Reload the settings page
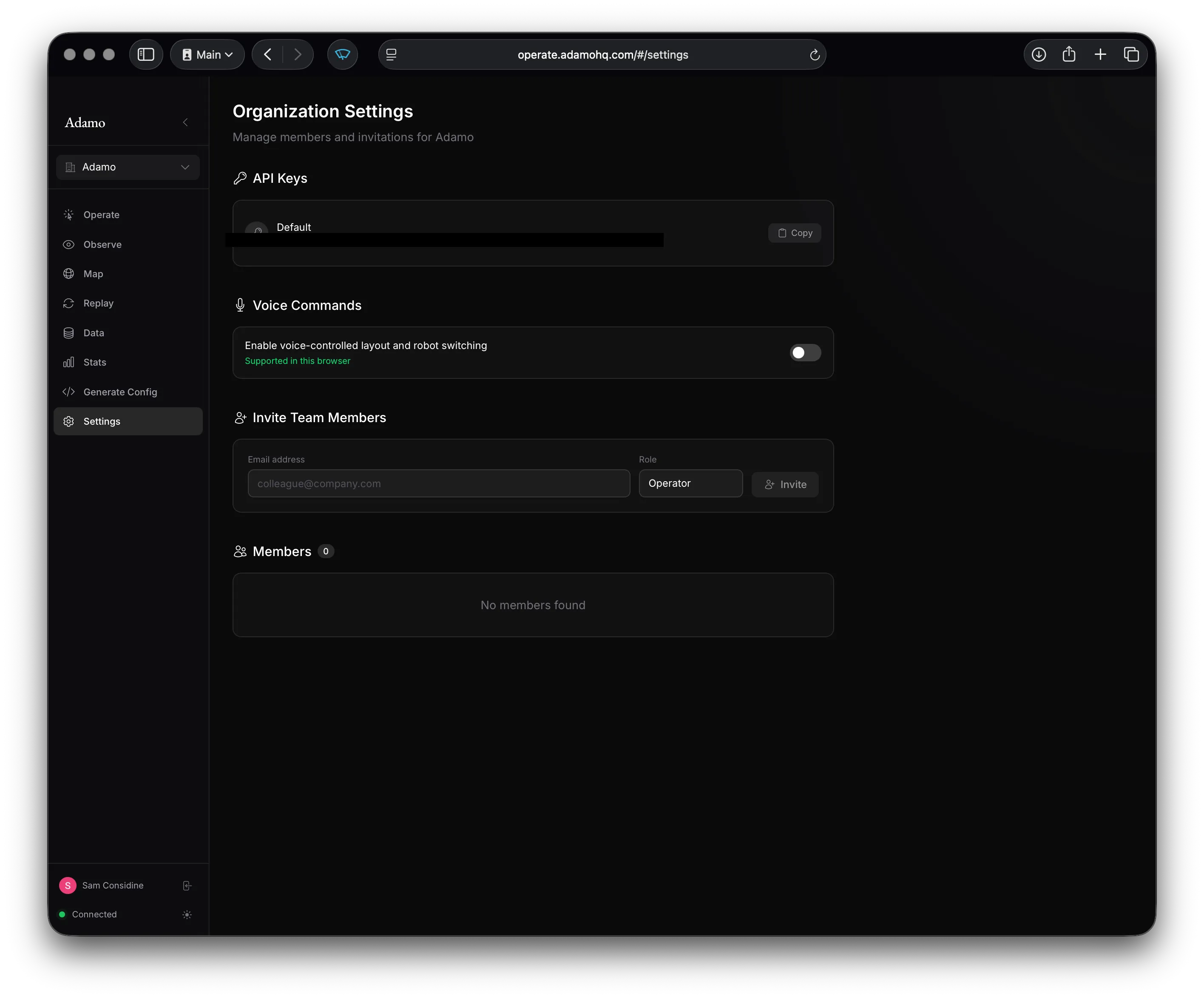Viewport: 1204px width, 999px height. [815, 55]
